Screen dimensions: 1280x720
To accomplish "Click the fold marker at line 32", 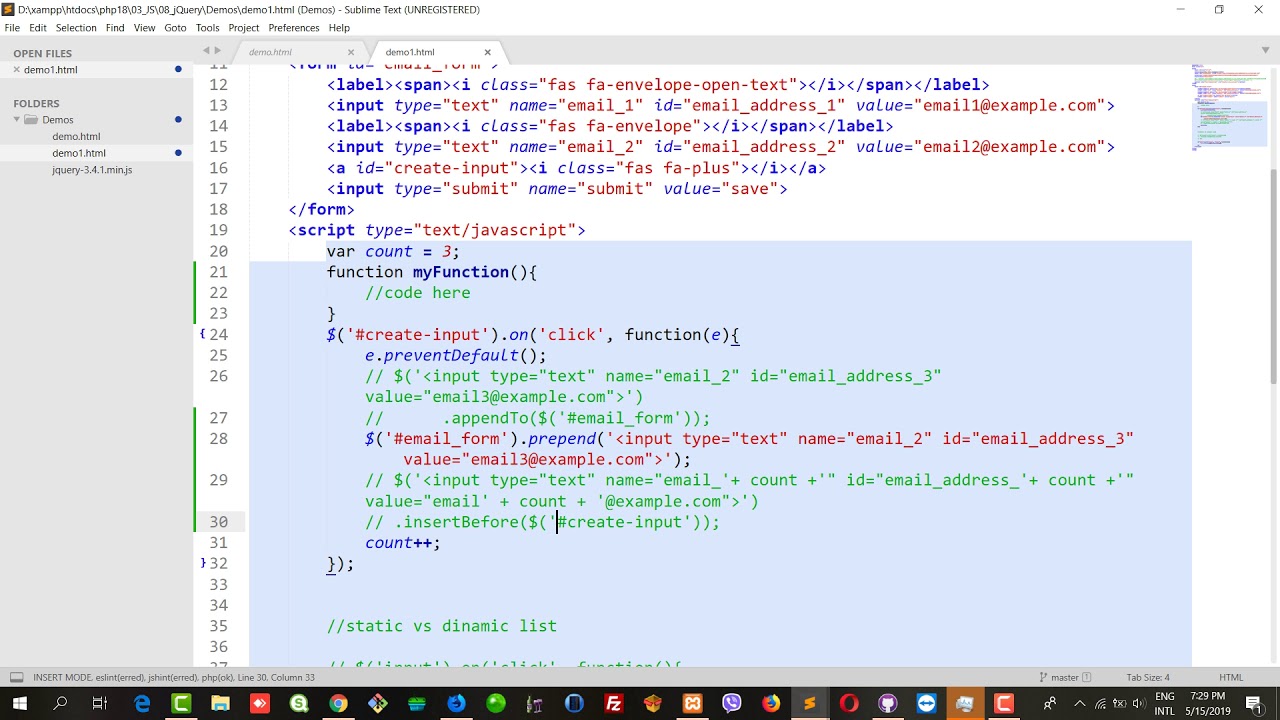I will [203, 563].
